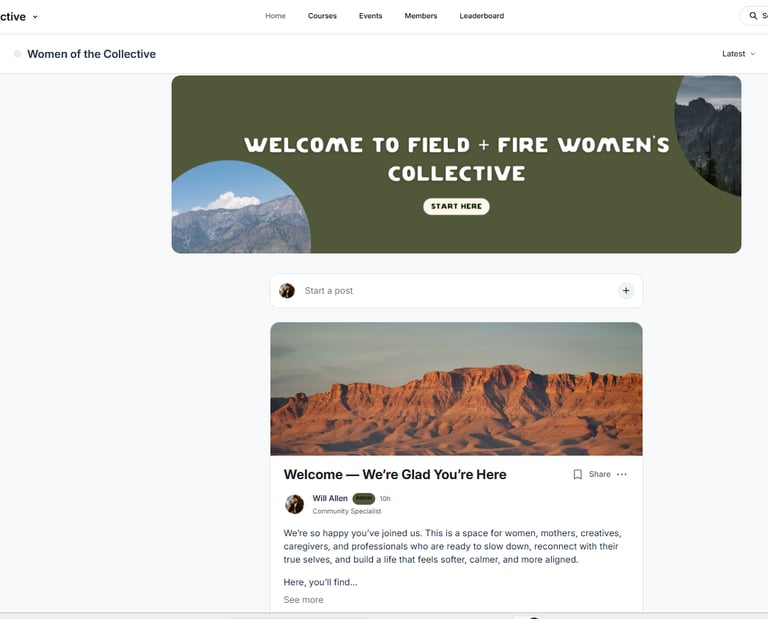Open the post's three-dot options menu
Viewport: 768px width, 619px height.
coord(622,474)
